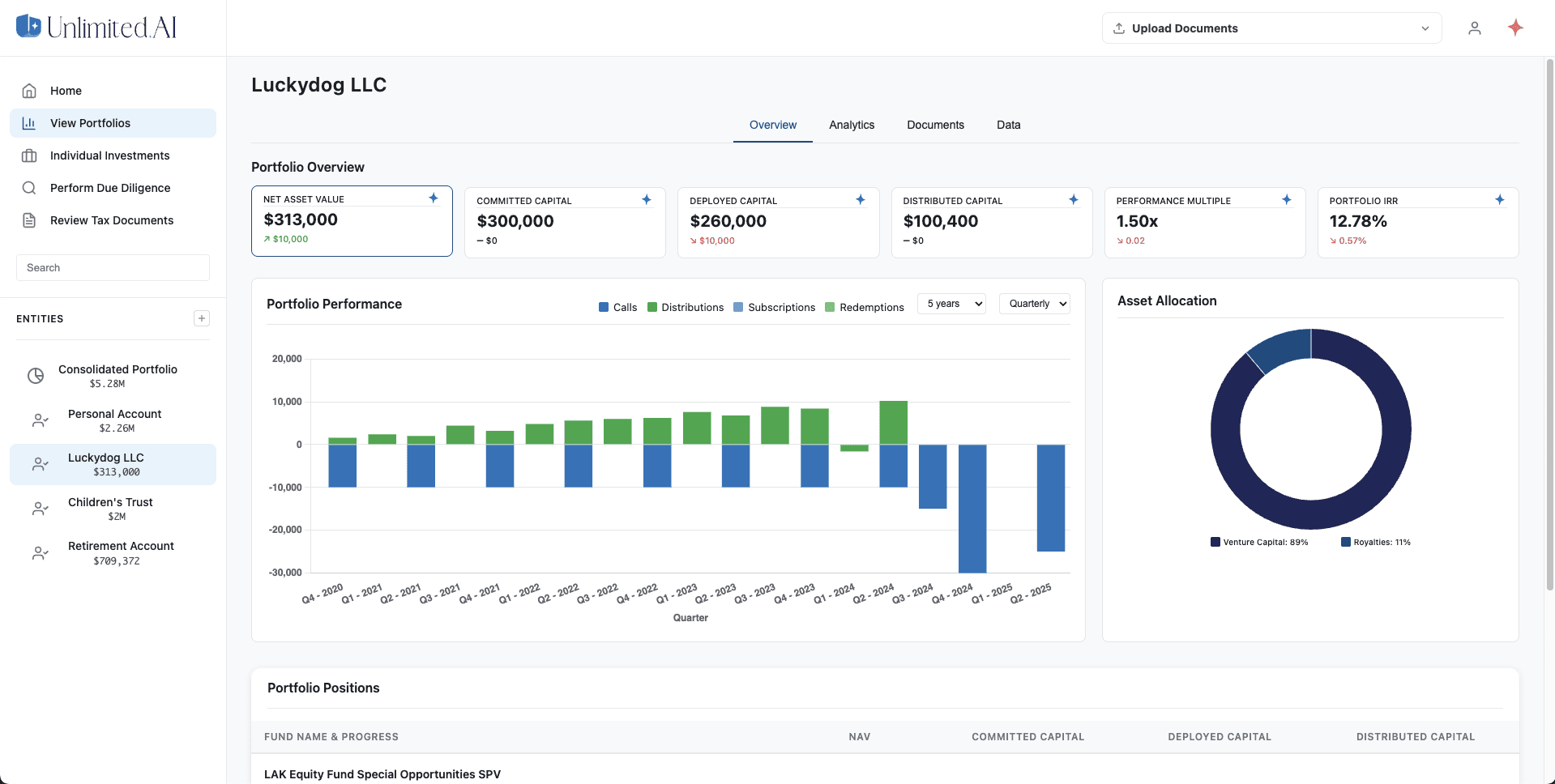Image resolution: width=1555 pixels, height=784 pixels.
Task: Click the Children's Trust person icon
Action: pos(40,509)
